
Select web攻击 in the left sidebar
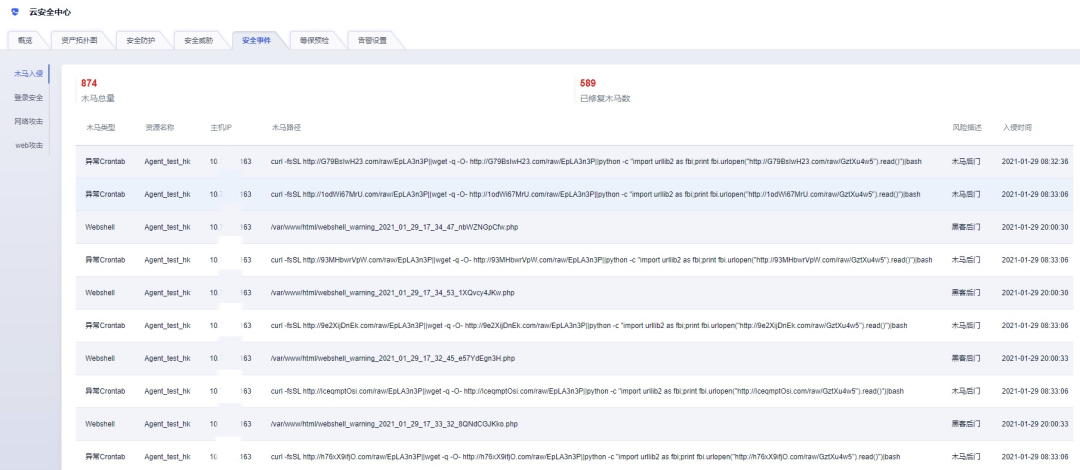click(28, 145)
